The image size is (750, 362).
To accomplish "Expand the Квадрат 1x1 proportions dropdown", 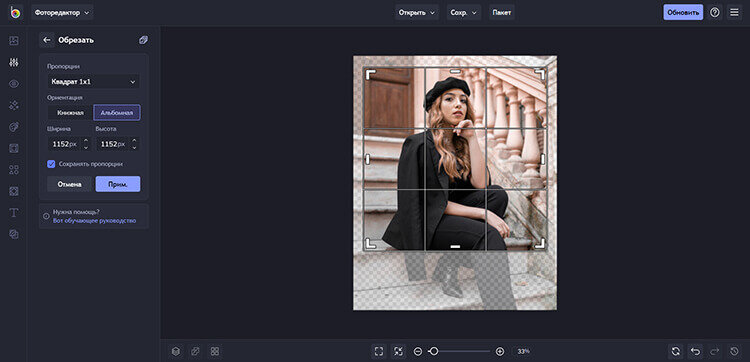I will tap(93, 82).
